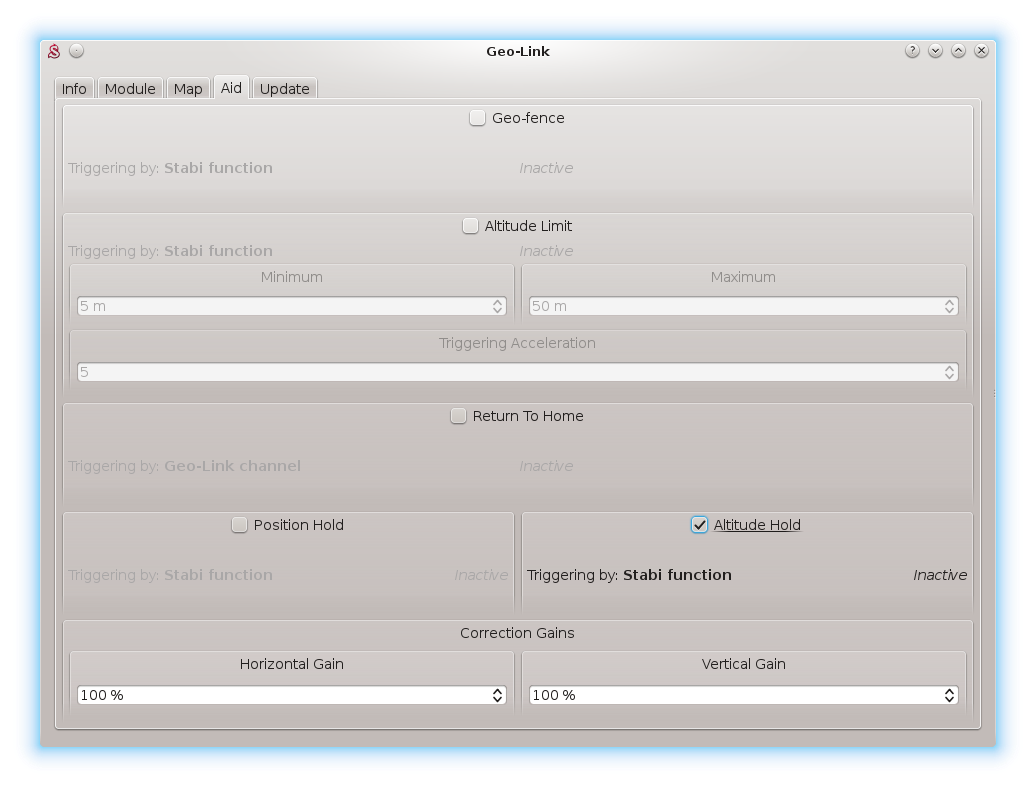Enable the Position Hold checkbox
1036x787 pixels.
point(239,525)
